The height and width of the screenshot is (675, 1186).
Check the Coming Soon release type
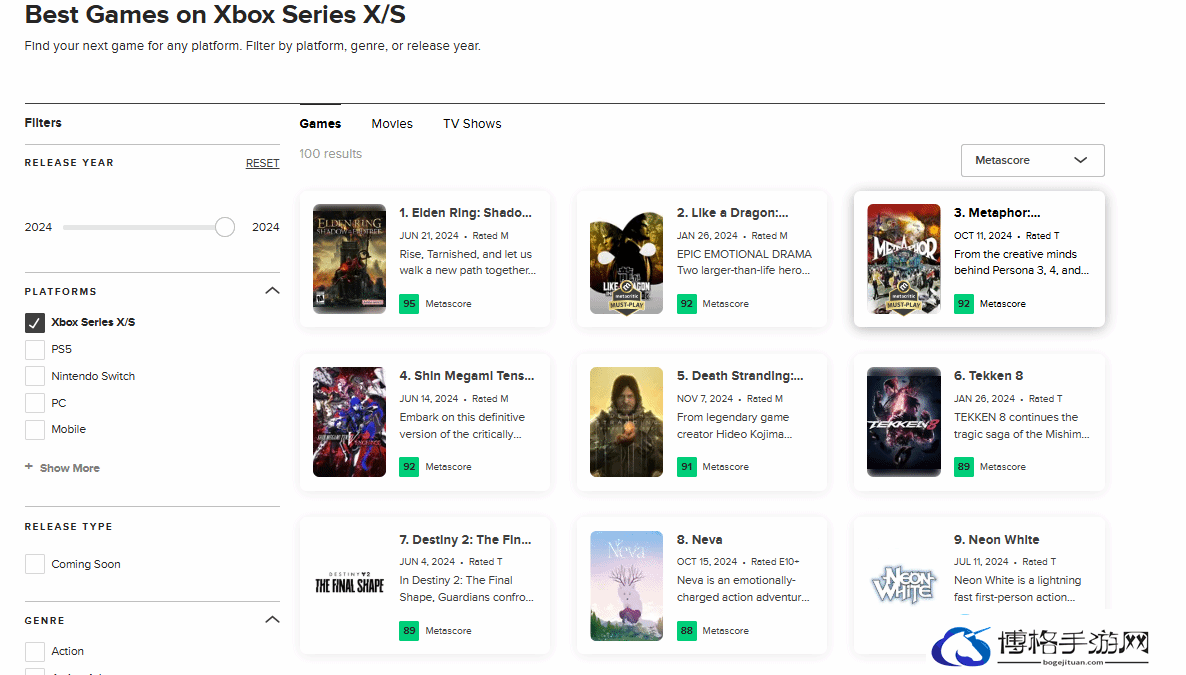click(35, 564)
